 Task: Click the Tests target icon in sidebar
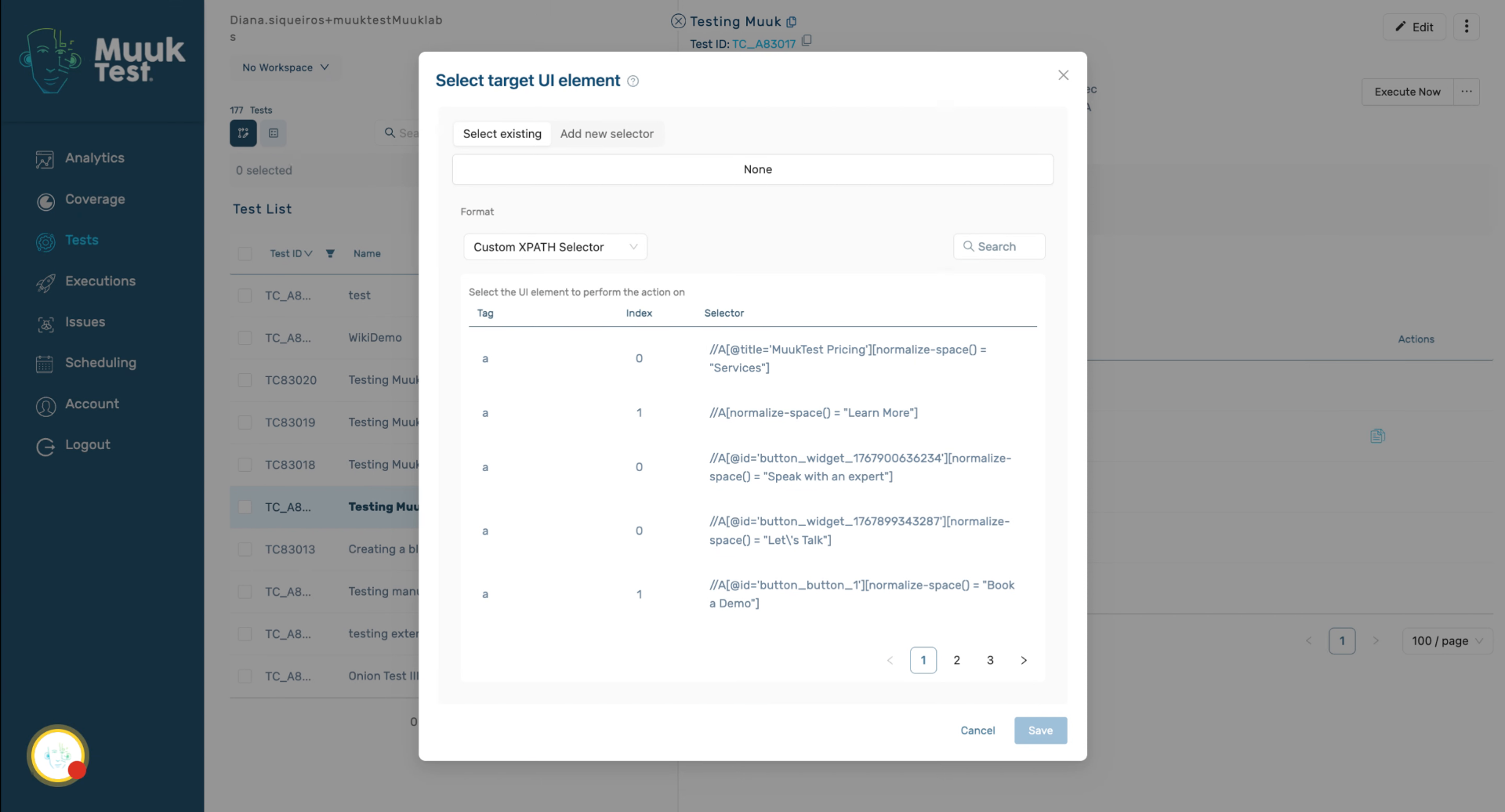[45, 241]
